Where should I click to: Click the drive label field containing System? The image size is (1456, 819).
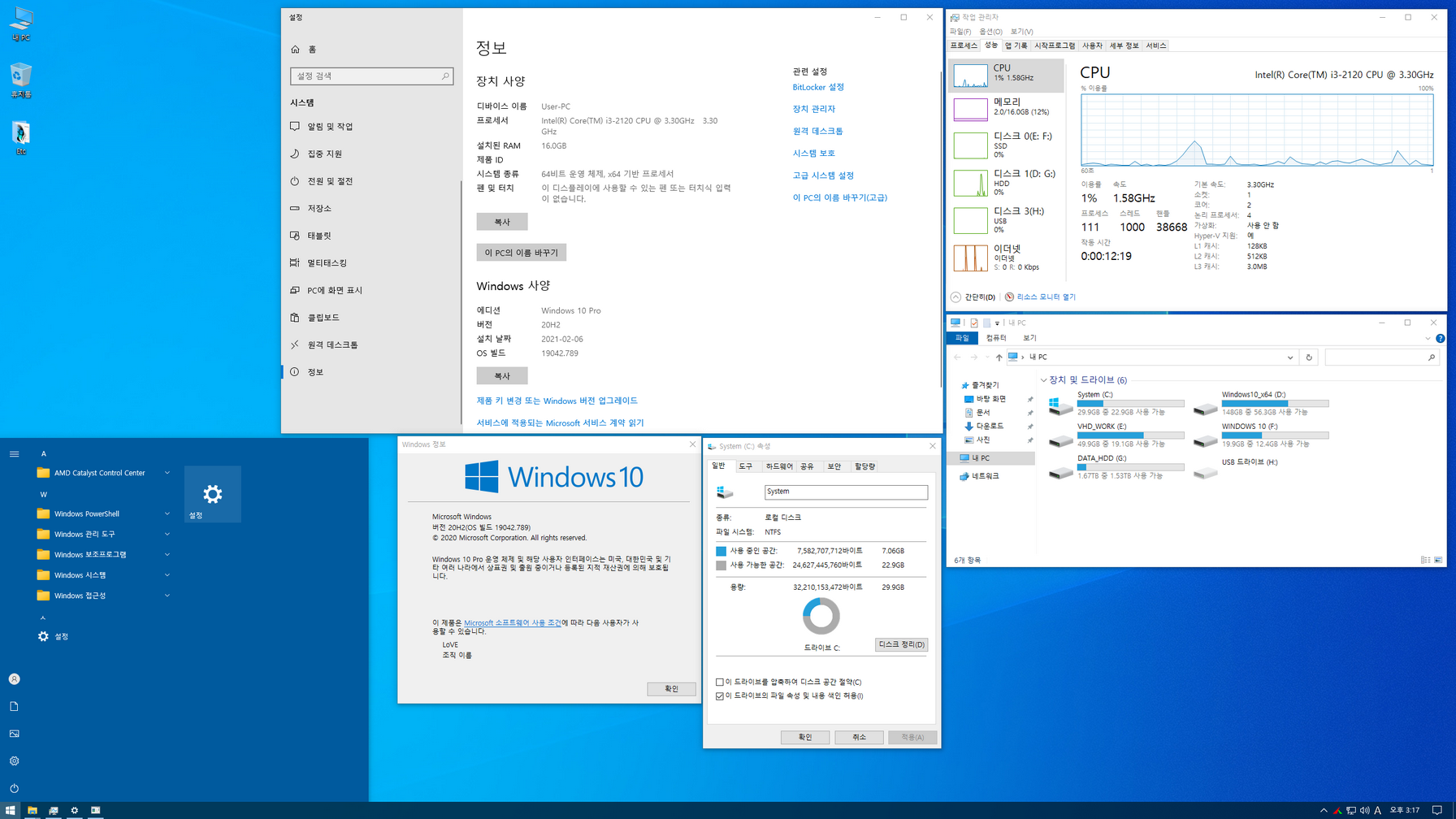[x=846, y=492]
